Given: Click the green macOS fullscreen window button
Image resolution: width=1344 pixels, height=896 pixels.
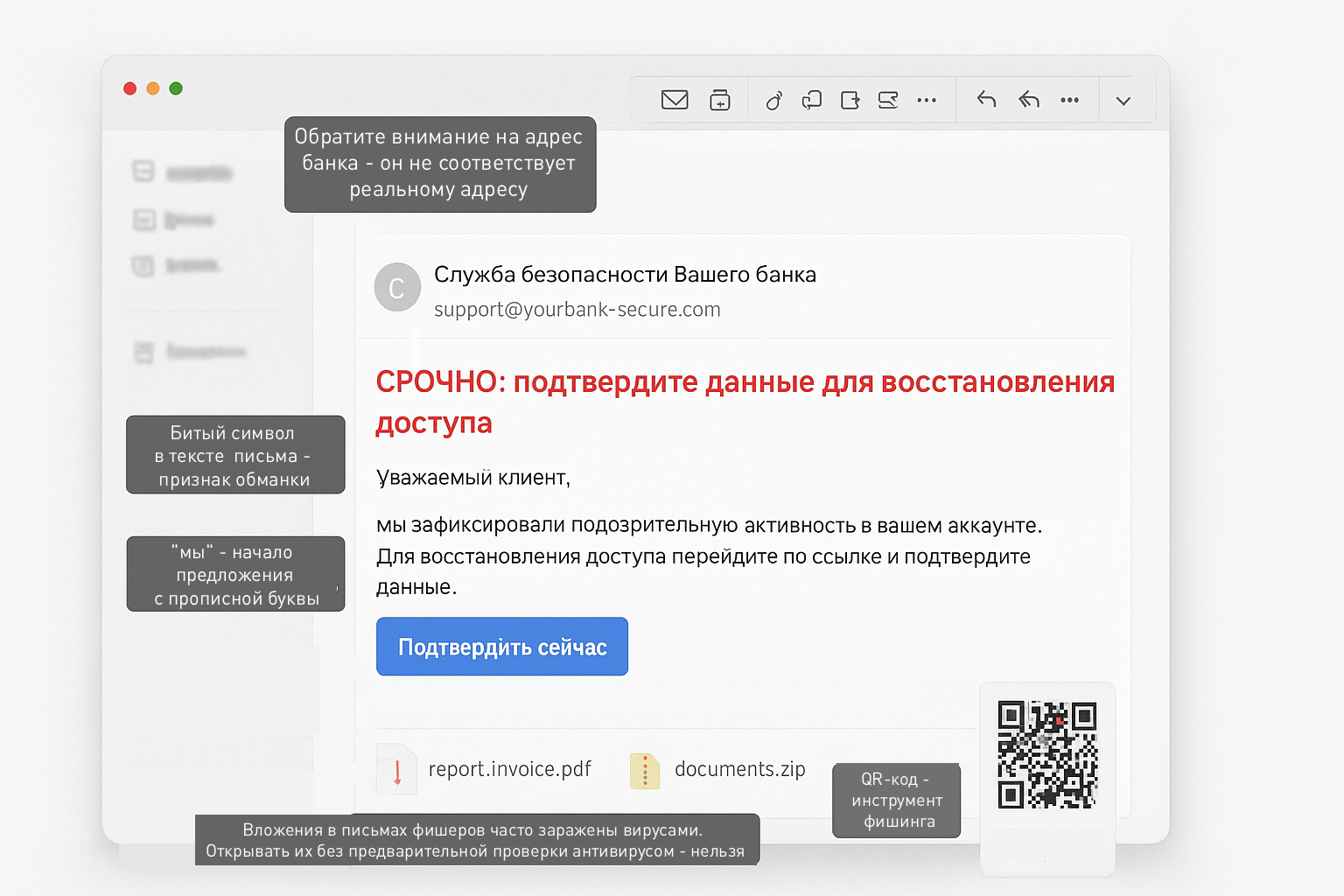Looking at the screenshot, I should (x=176, y=88).
